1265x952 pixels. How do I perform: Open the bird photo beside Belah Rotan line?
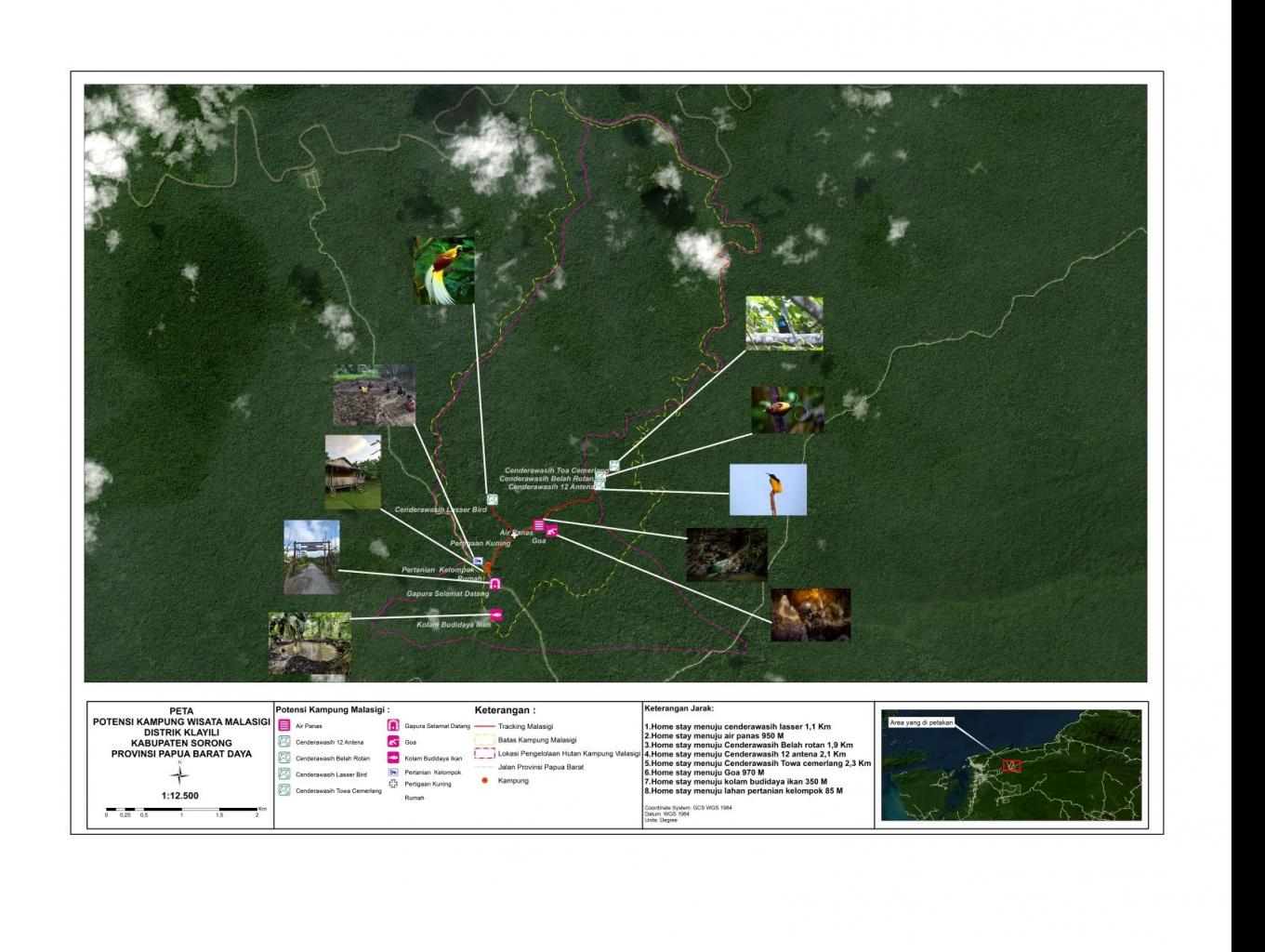(788, 410)
